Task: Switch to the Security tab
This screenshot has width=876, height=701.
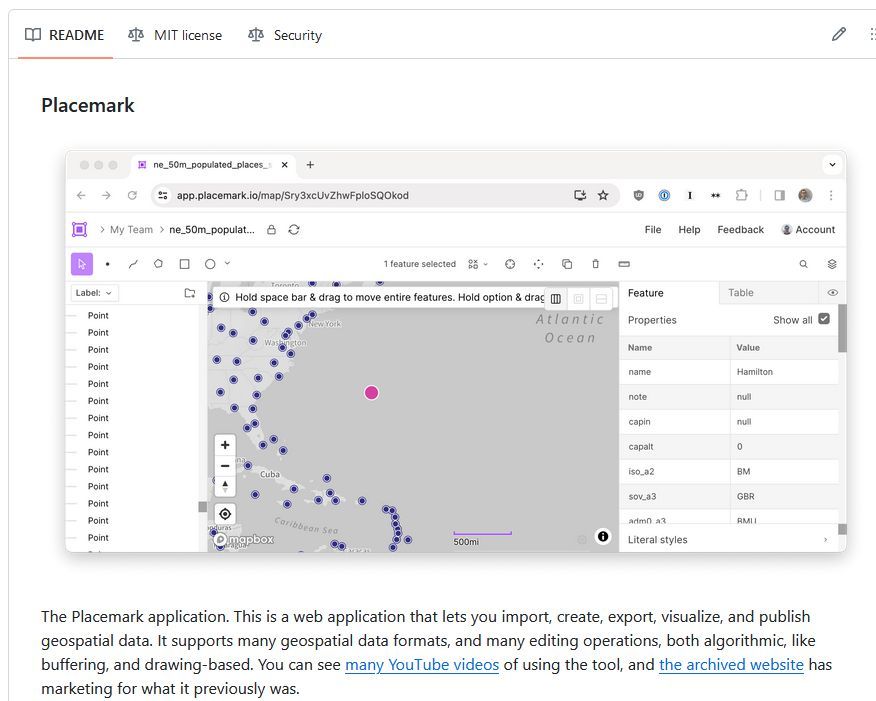Action: point(285,35)
